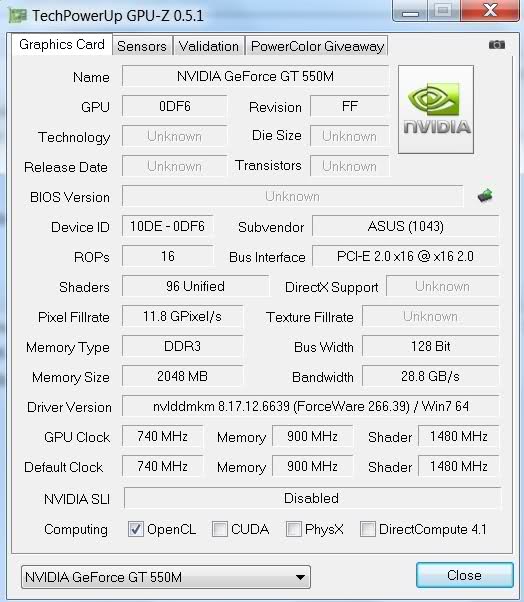Open the PowerColor Giveaway tab
Screen dimensions: 524x602
click(x=317, y=46)
